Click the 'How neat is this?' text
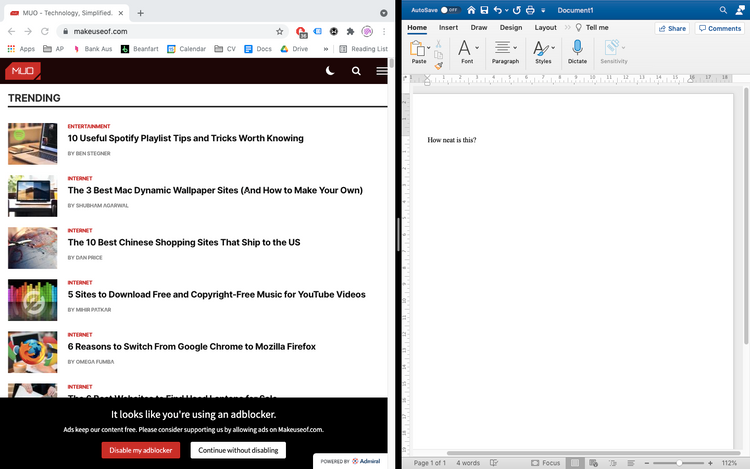The image size is (750, 469). [x=452, y=140]
